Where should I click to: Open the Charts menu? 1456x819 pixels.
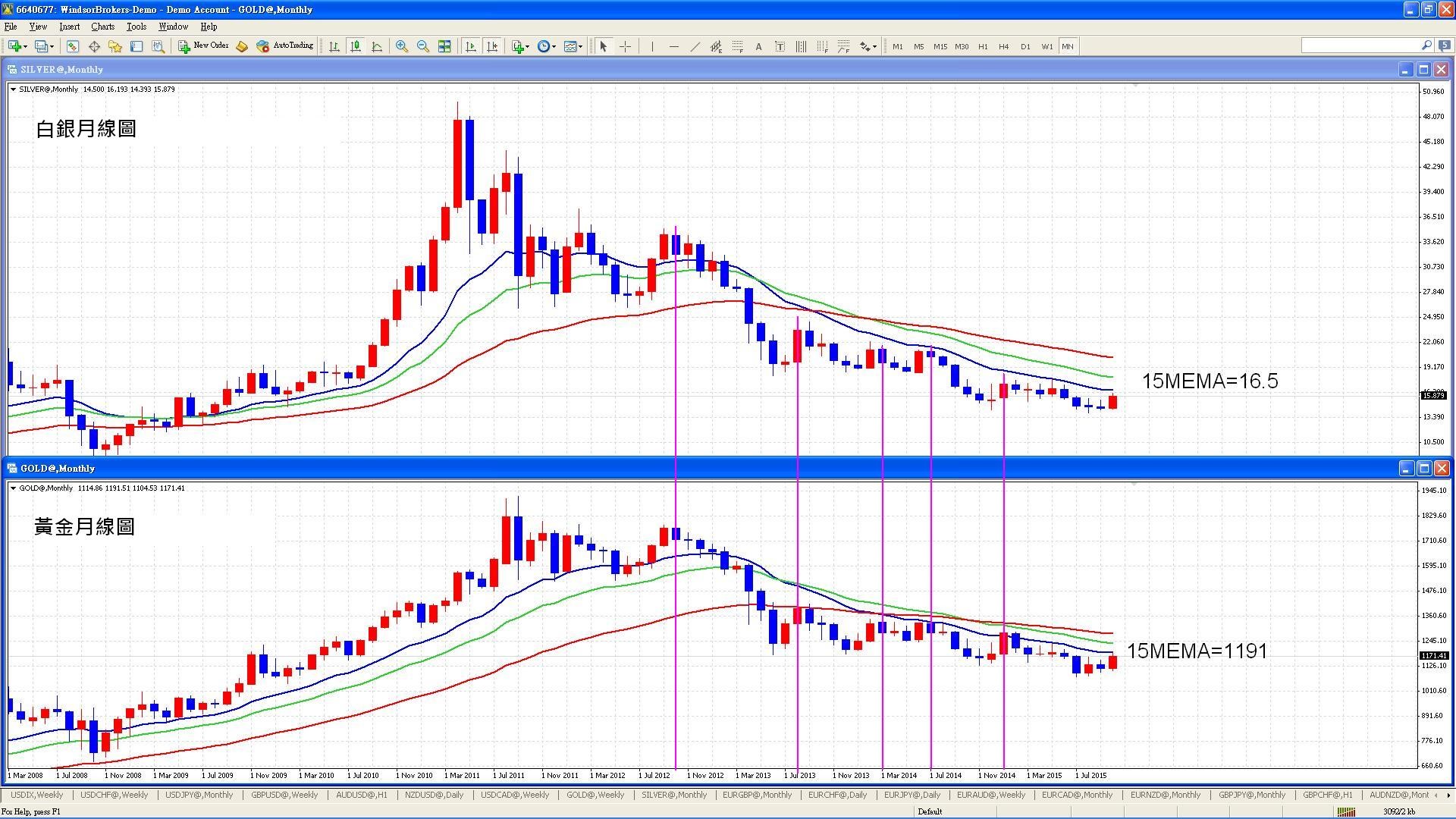(x=102, y=27)
